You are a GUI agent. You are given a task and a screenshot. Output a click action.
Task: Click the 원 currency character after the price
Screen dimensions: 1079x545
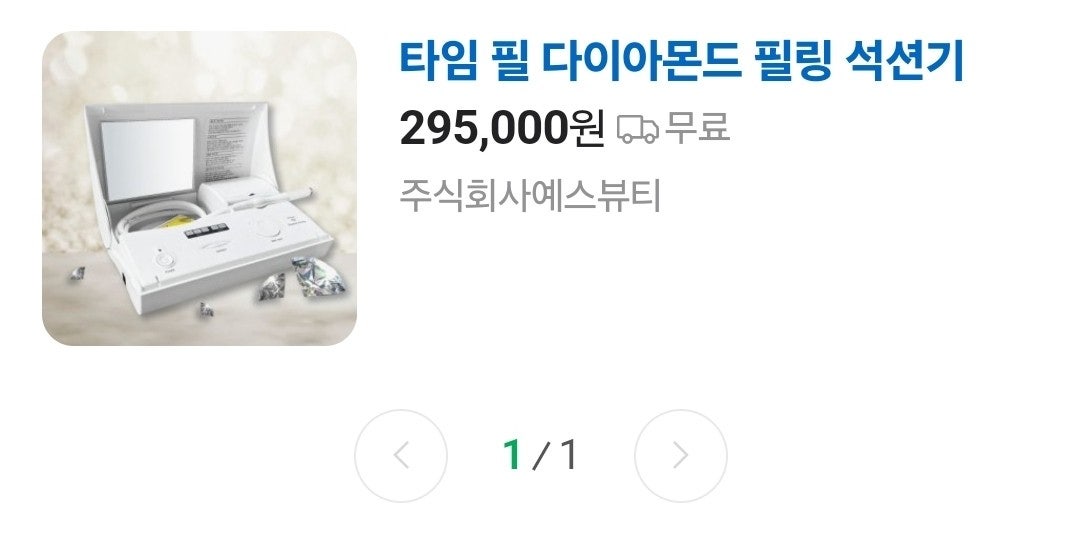pyautogui.click(x=587, y=129)
